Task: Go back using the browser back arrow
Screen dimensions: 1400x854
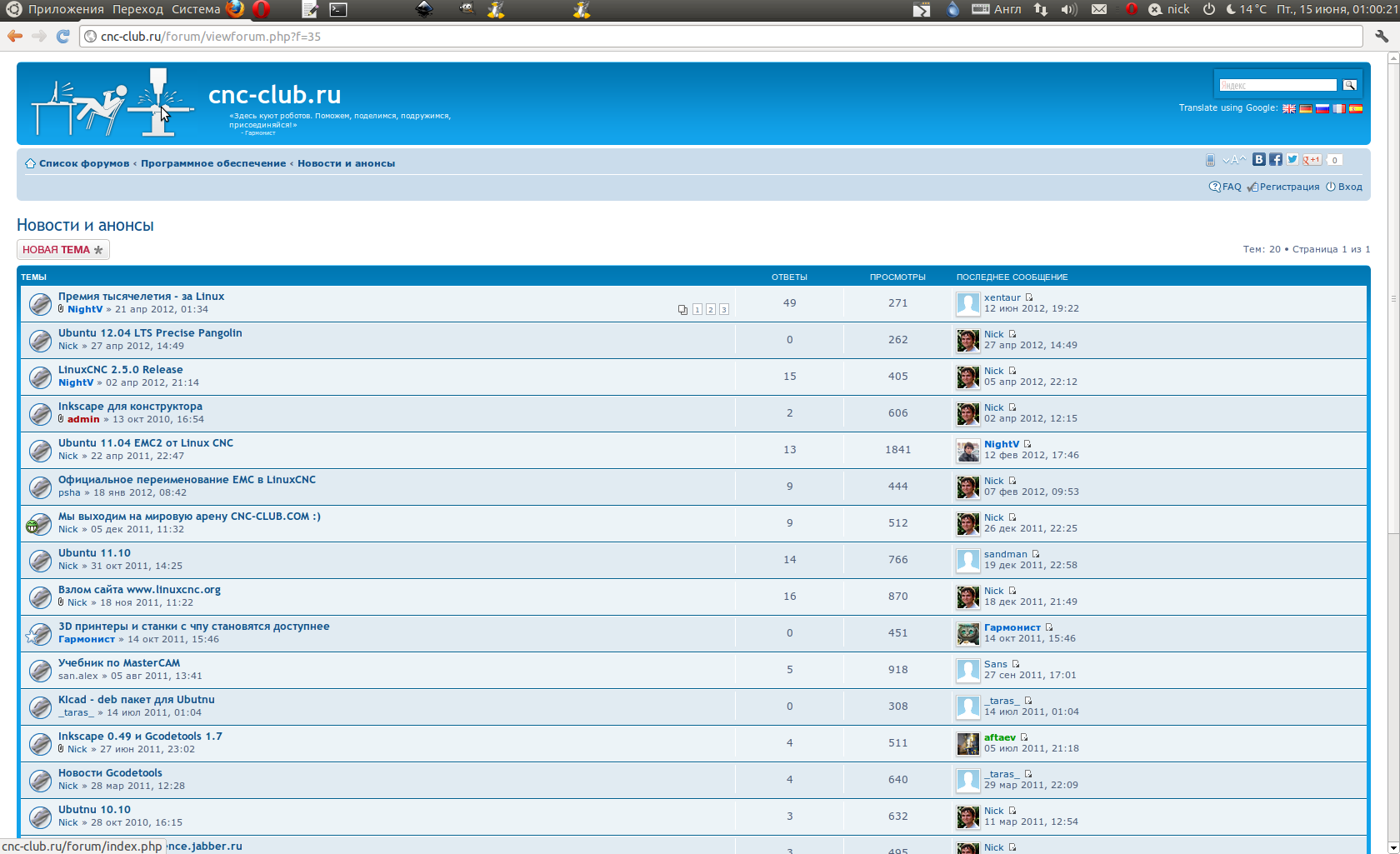Action: (x=14, y=36)
